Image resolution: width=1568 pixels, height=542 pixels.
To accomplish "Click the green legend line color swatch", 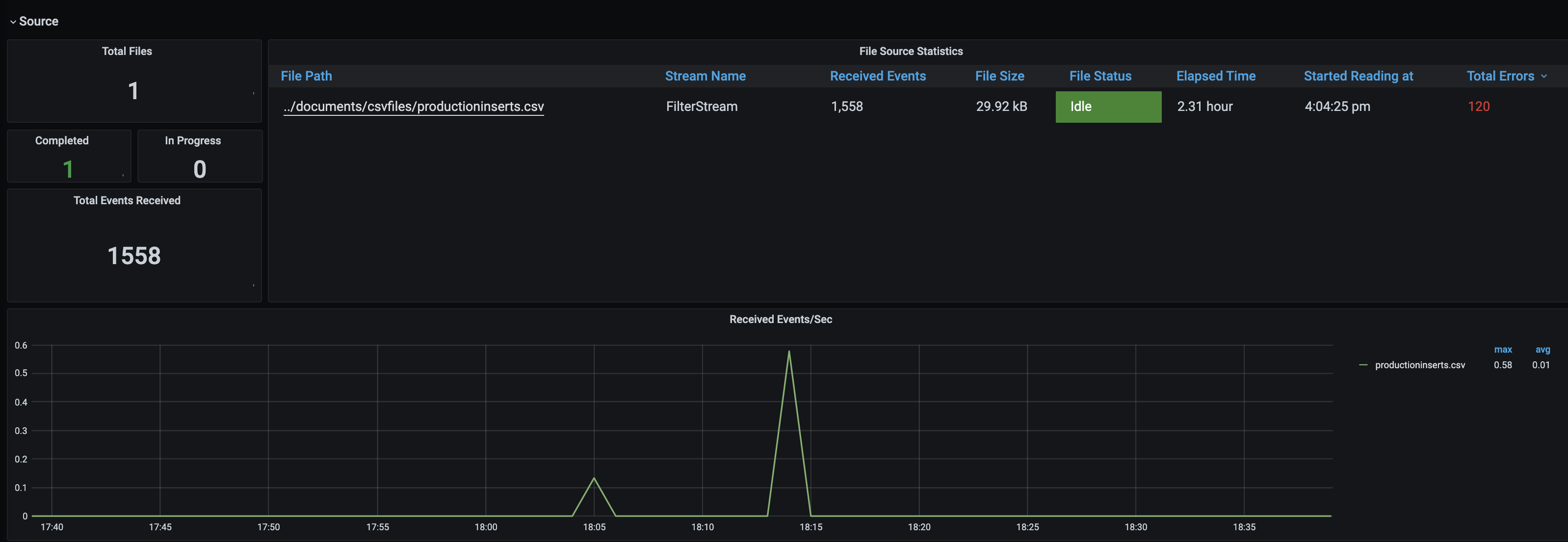I will [x=1363, y=365].
